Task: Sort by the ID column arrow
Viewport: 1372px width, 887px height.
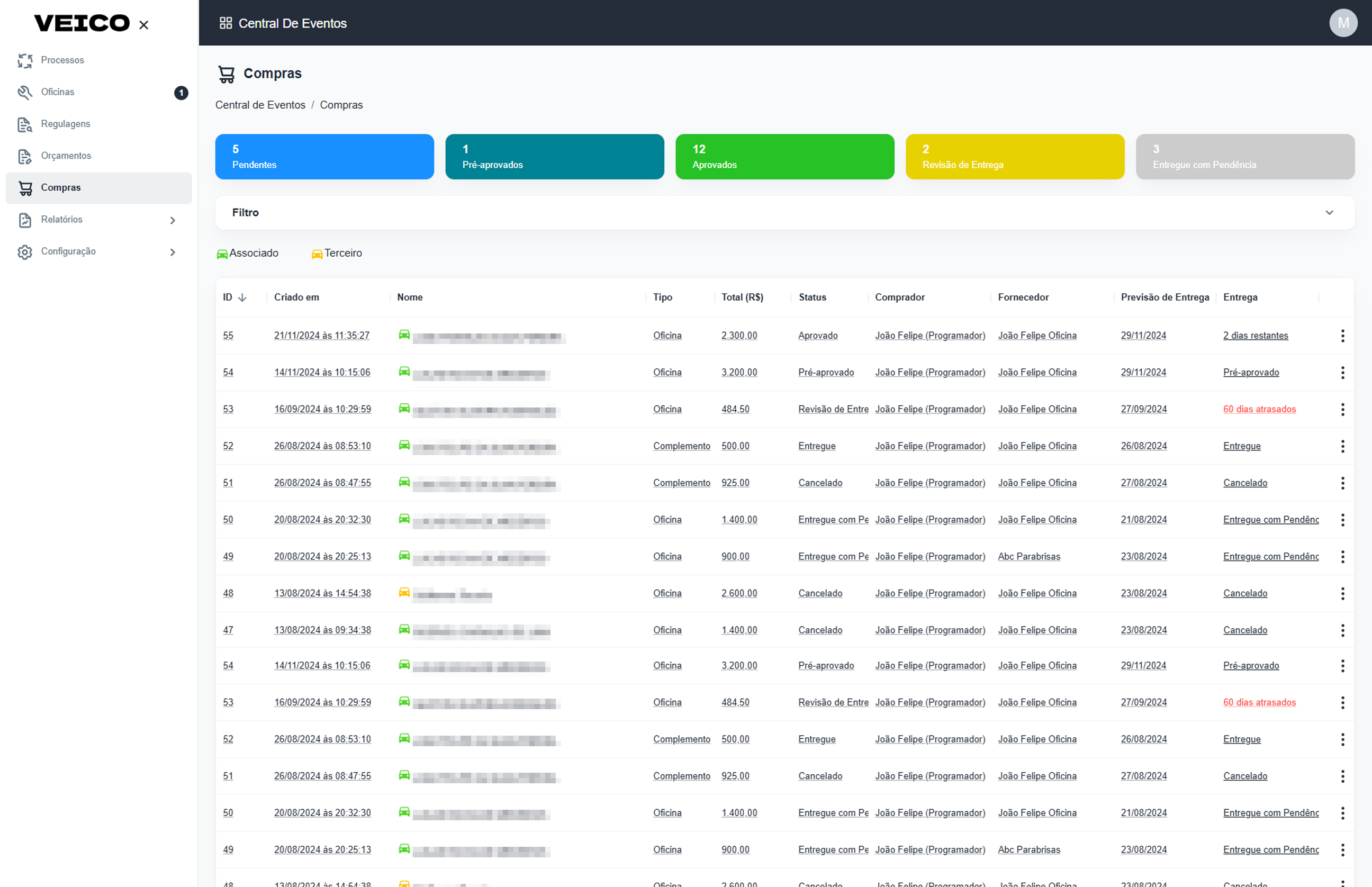Action: coord(242,298)
